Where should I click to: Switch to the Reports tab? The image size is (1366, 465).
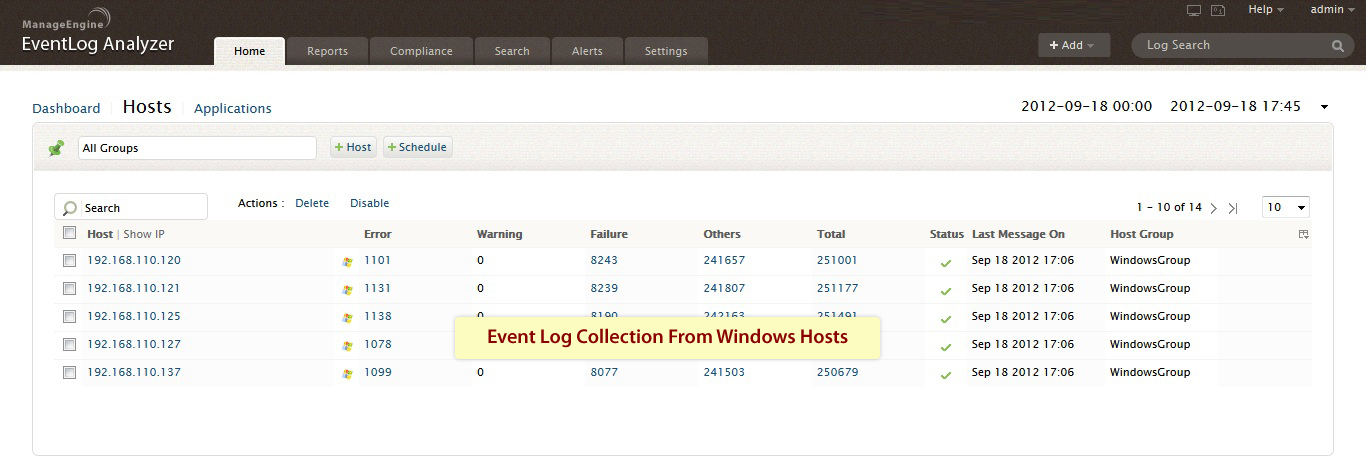click(x=327, y=51)
